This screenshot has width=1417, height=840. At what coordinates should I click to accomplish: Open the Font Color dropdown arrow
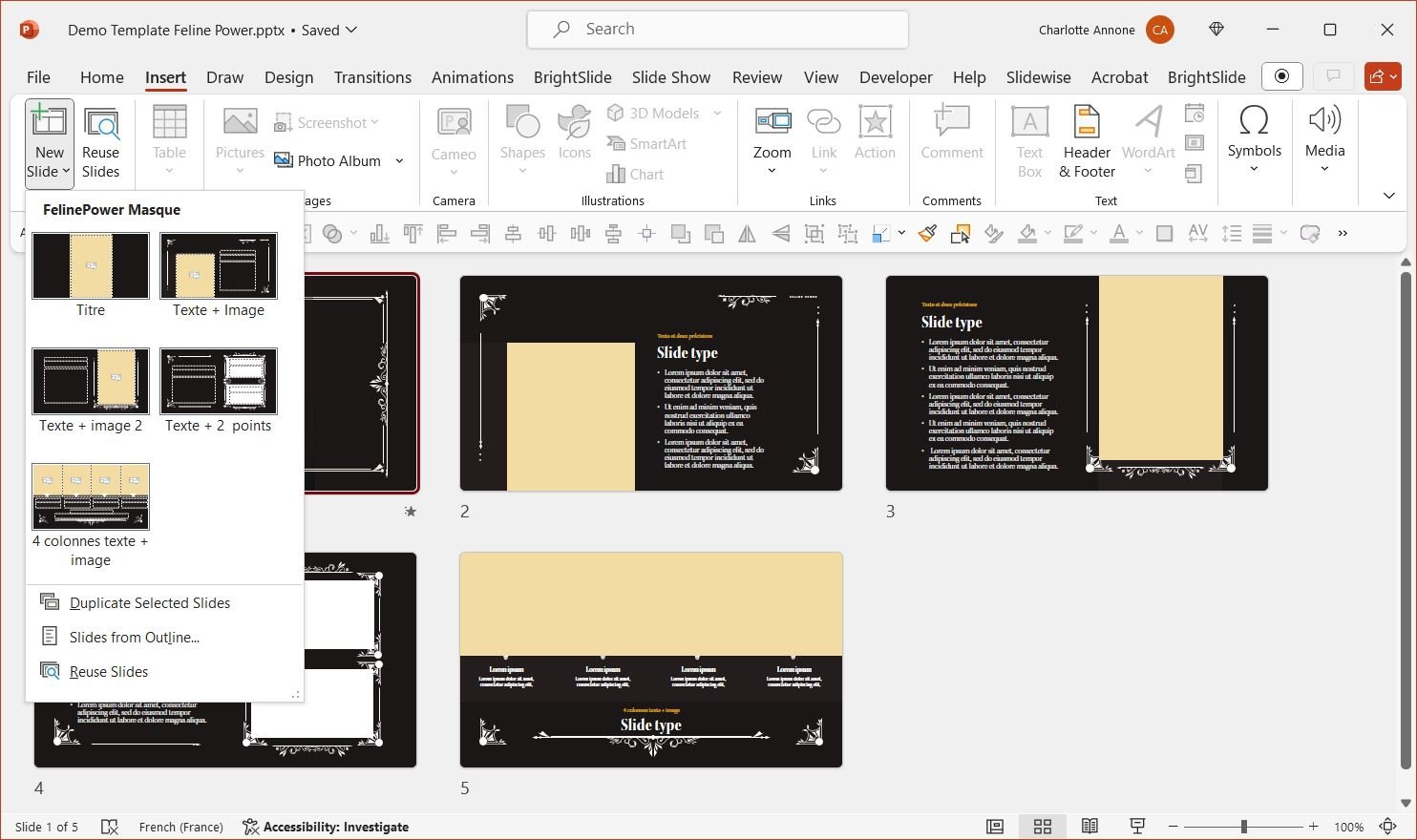click(1139, 233)
